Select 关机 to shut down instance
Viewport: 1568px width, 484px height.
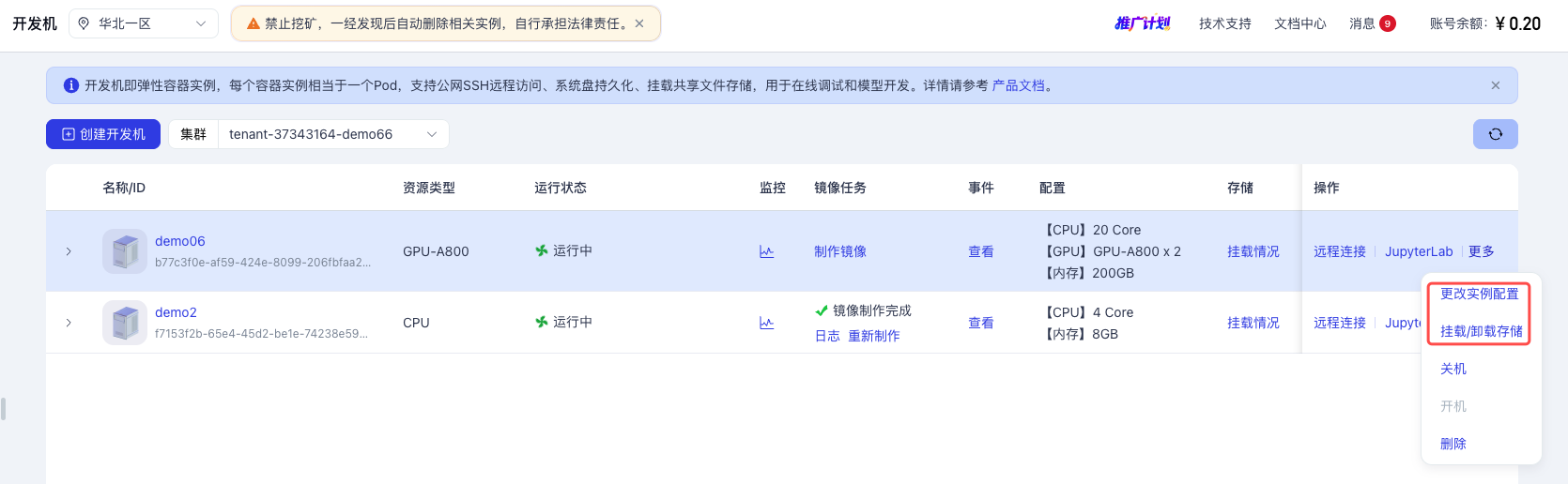tap(1453, 369)
